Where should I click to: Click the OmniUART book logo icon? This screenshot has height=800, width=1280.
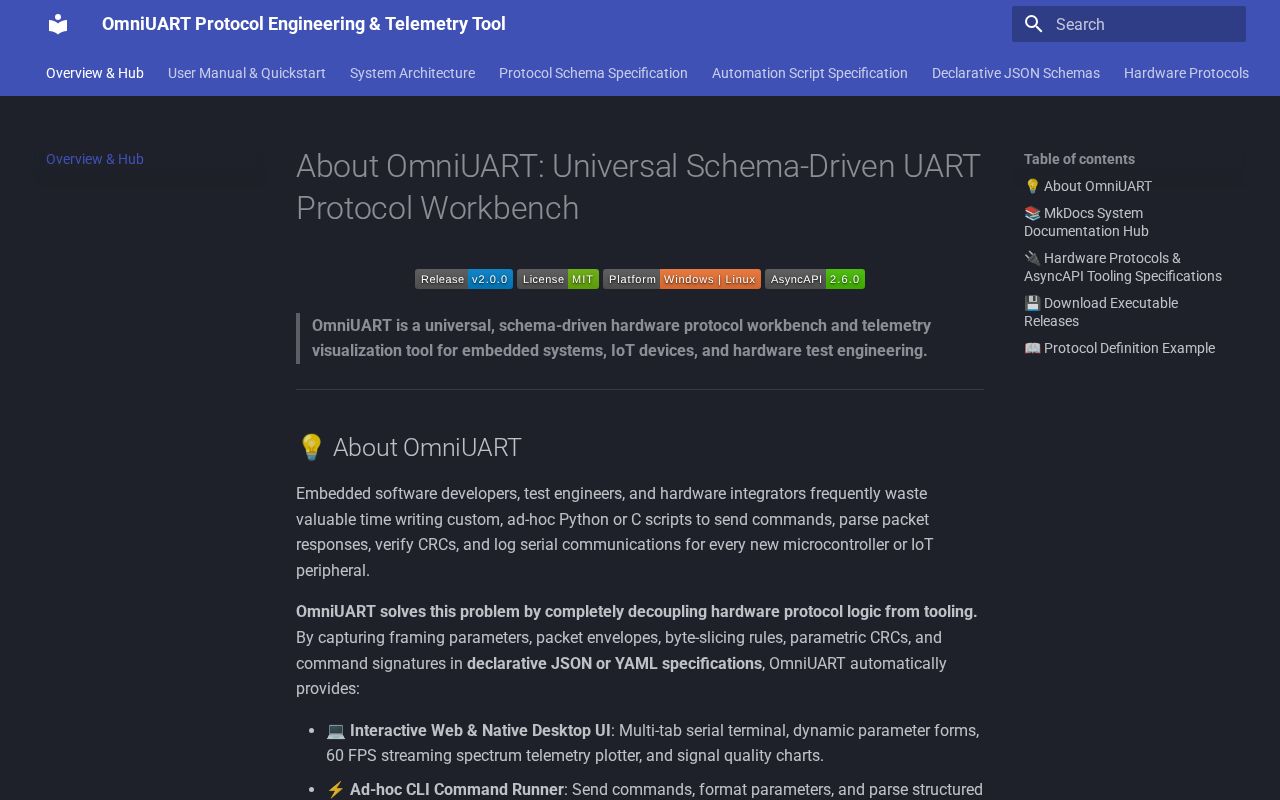pos(58,24)
